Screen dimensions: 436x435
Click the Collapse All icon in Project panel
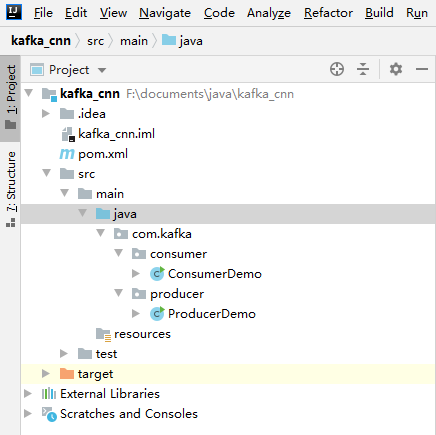coord(363,69)
